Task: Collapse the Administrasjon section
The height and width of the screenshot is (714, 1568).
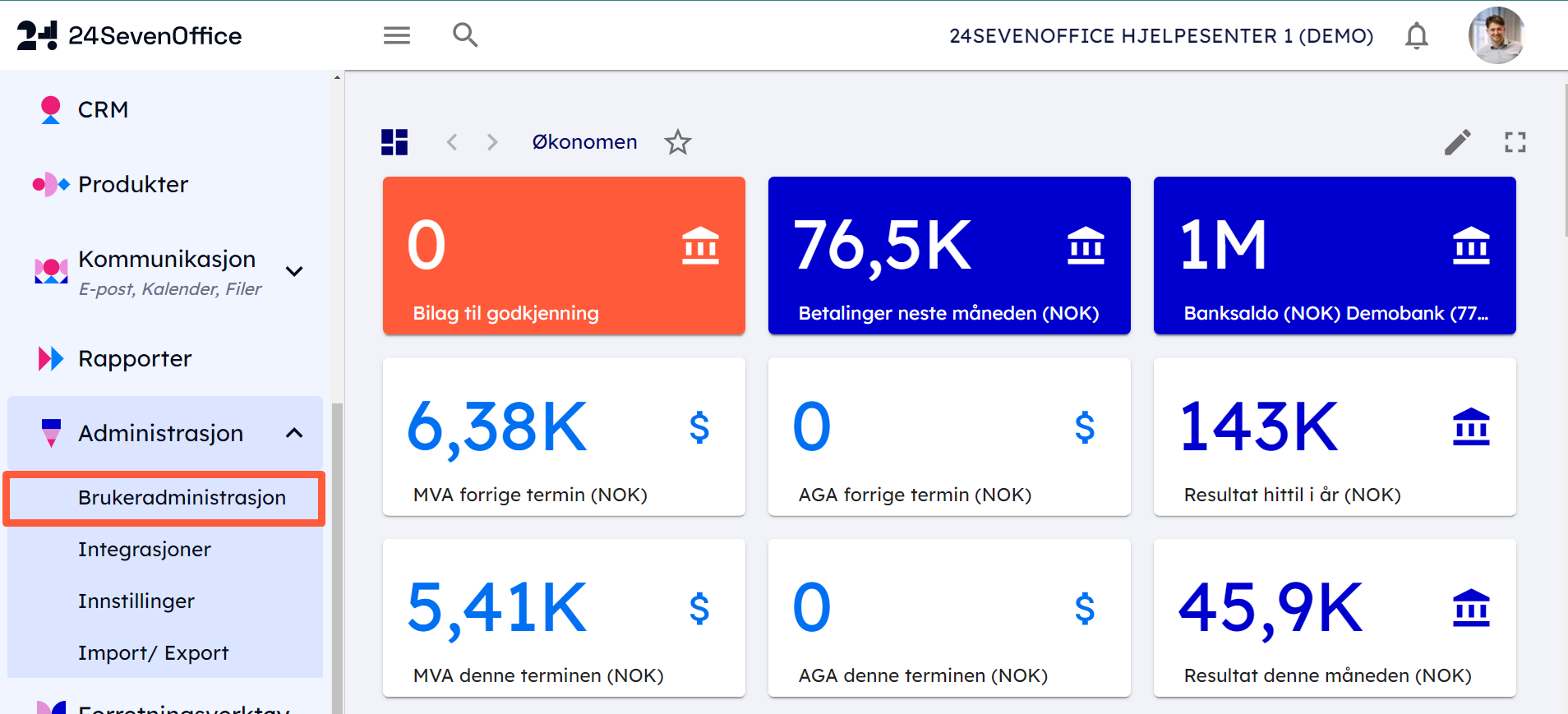Action: pos(294,433)
